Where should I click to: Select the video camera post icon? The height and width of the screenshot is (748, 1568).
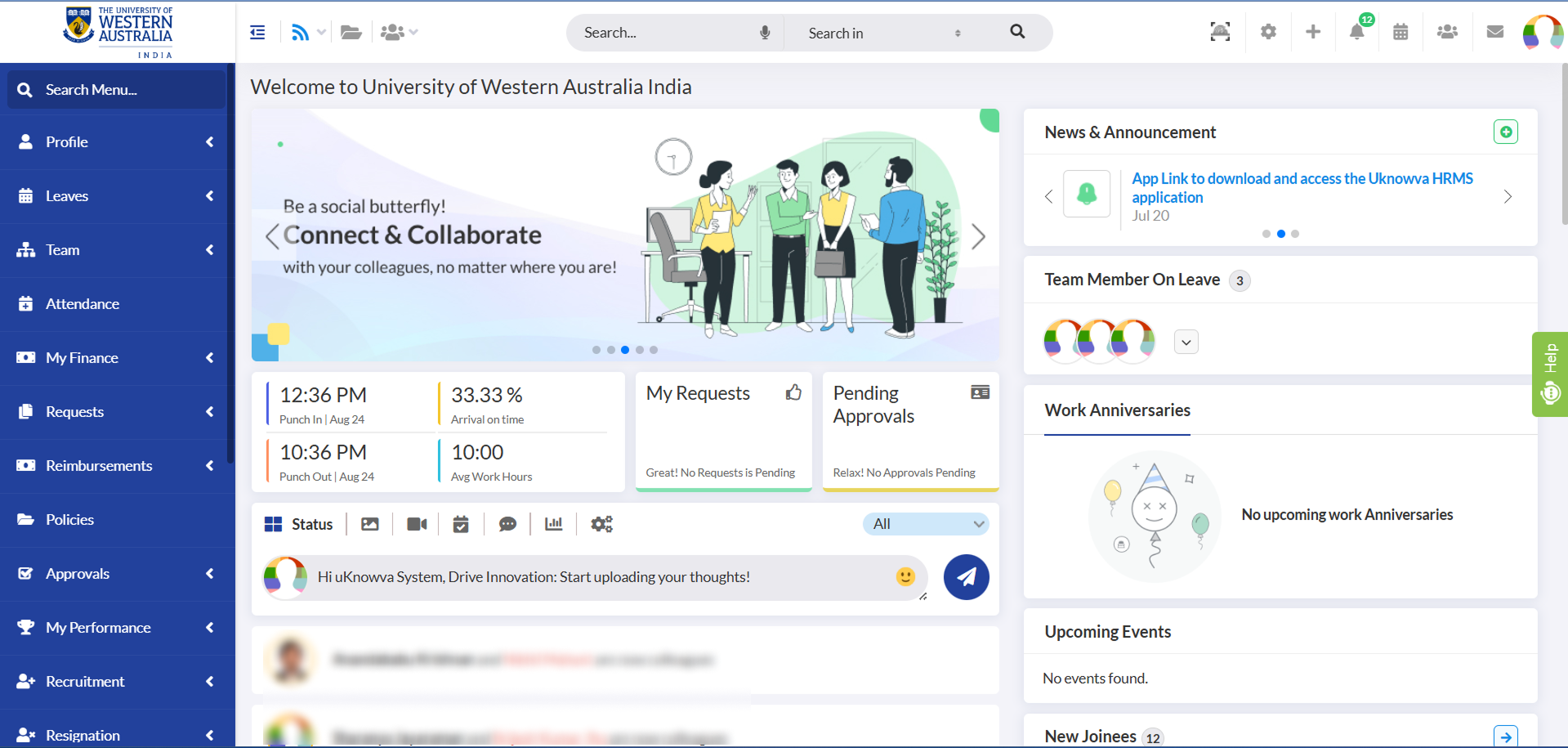click(x=417, y=524)
